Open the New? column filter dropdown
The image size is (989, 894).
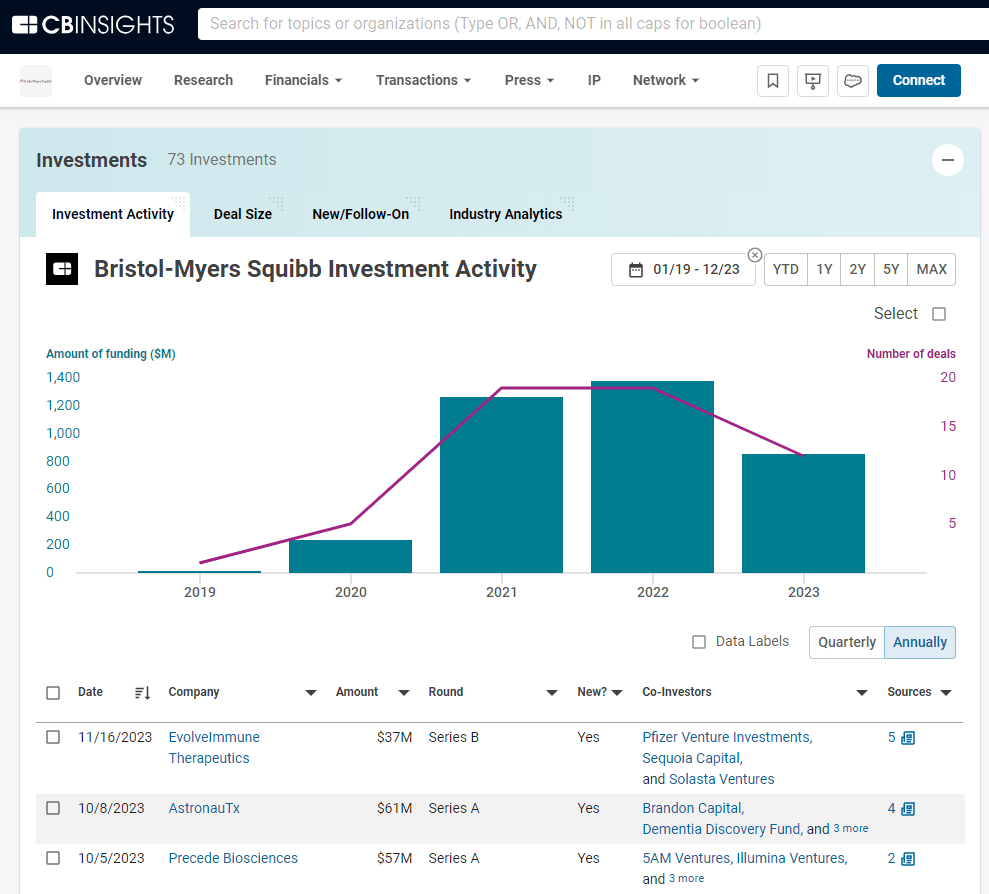pos(617,693)
